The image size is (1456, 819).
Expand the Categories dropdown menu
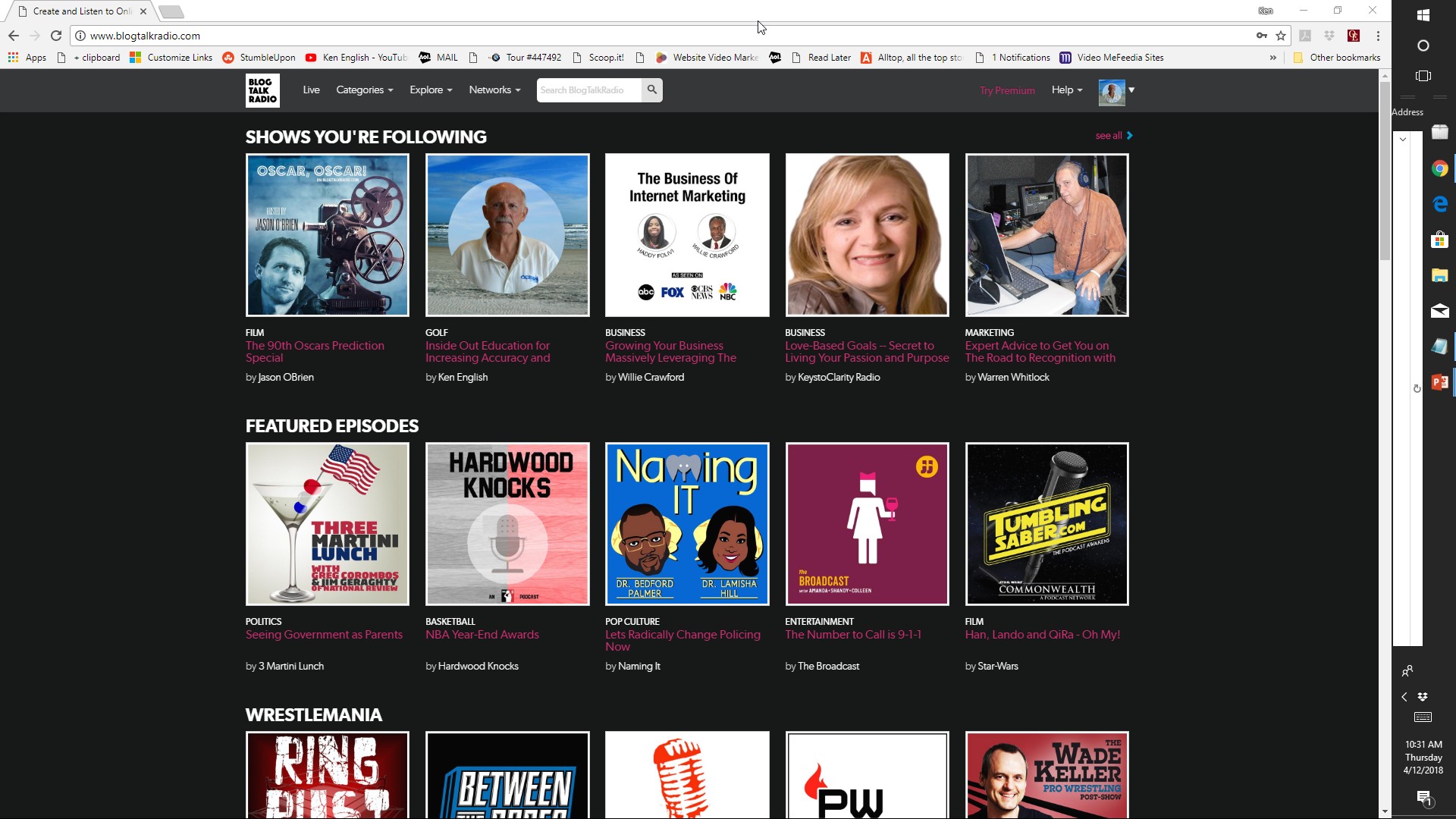365,90
